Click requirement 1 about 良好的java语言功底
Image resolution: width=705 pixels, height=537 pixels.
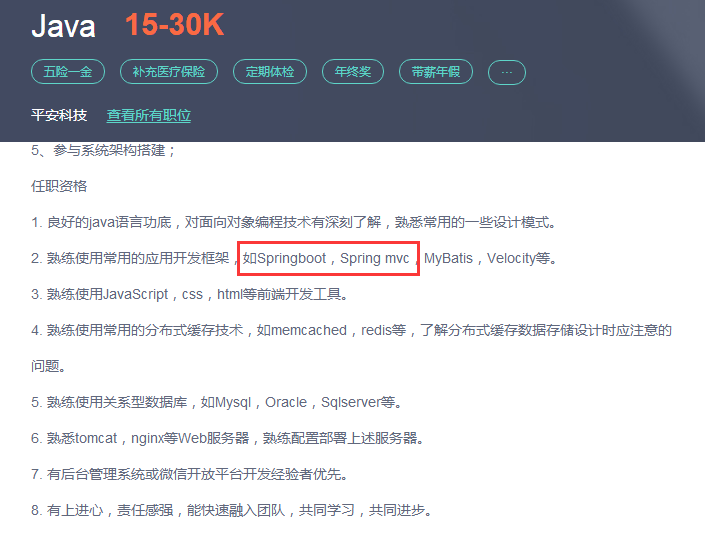tap(294, 222)
